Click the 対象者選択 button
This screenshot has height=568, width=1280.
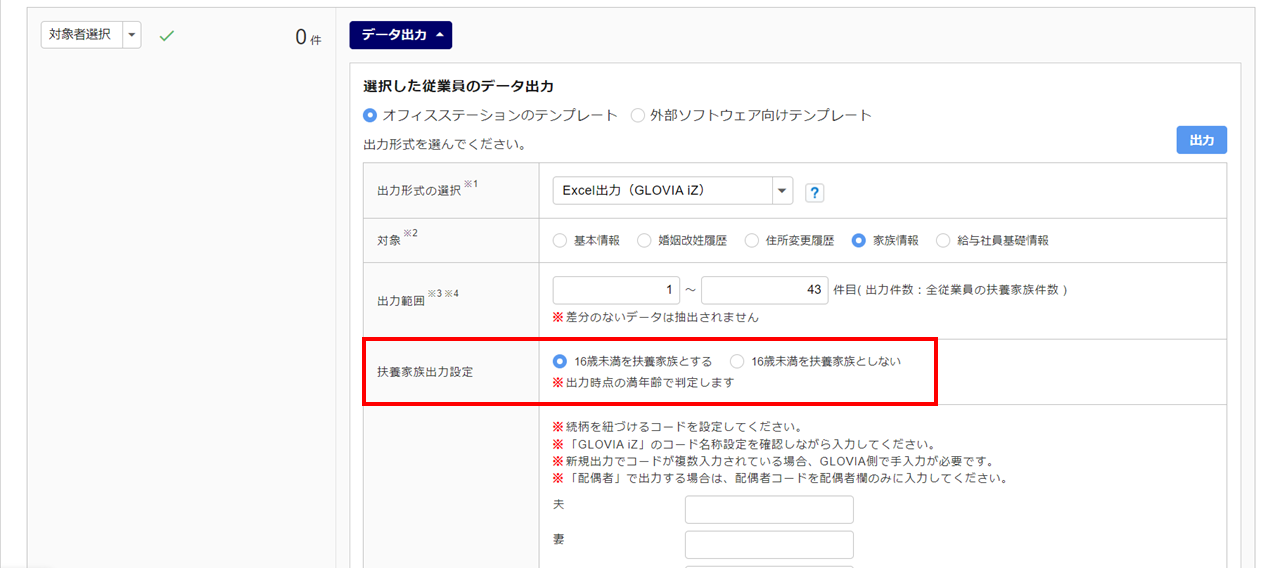point(81,35)
